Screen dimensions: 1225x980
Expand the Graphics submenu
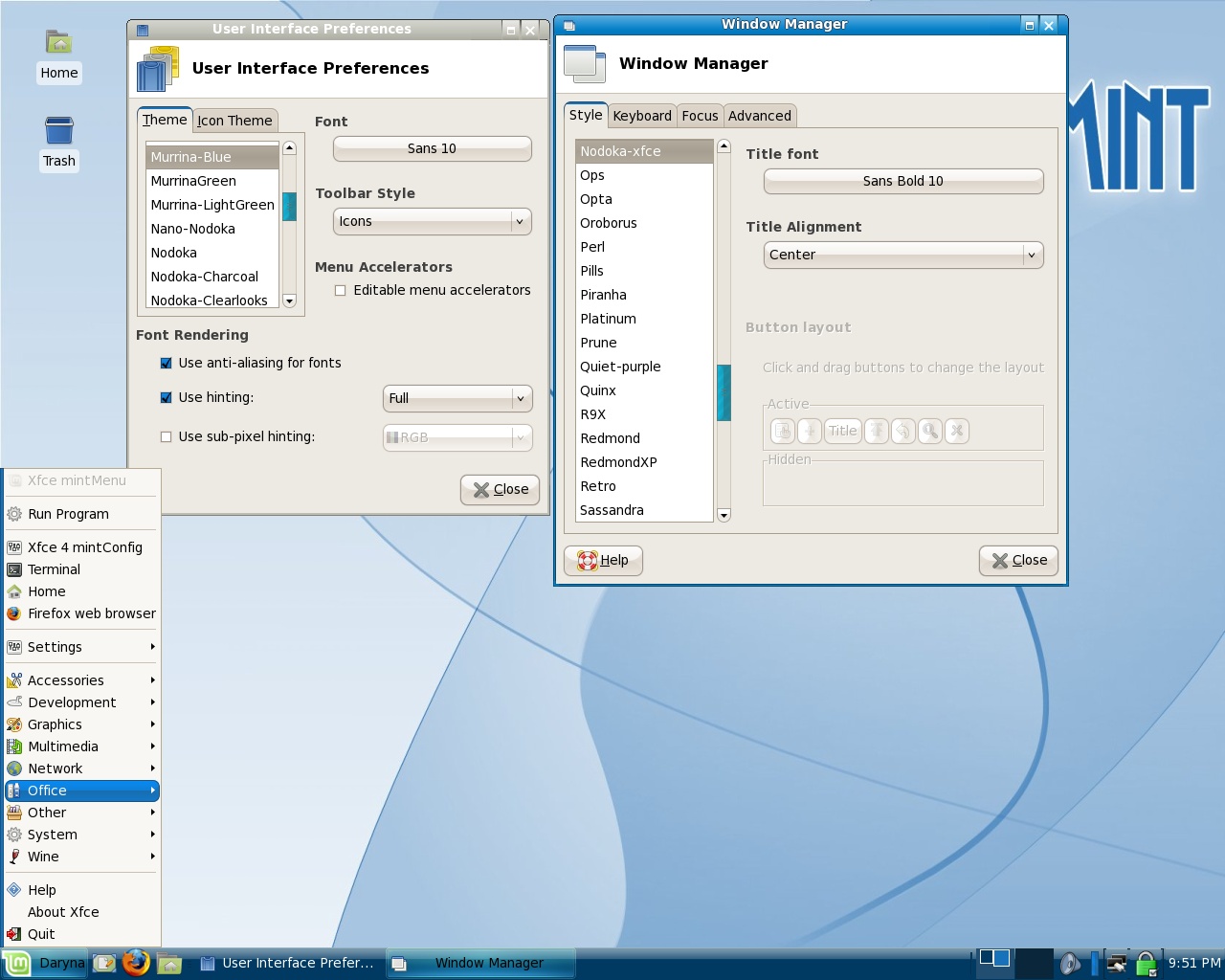(81, 724)
